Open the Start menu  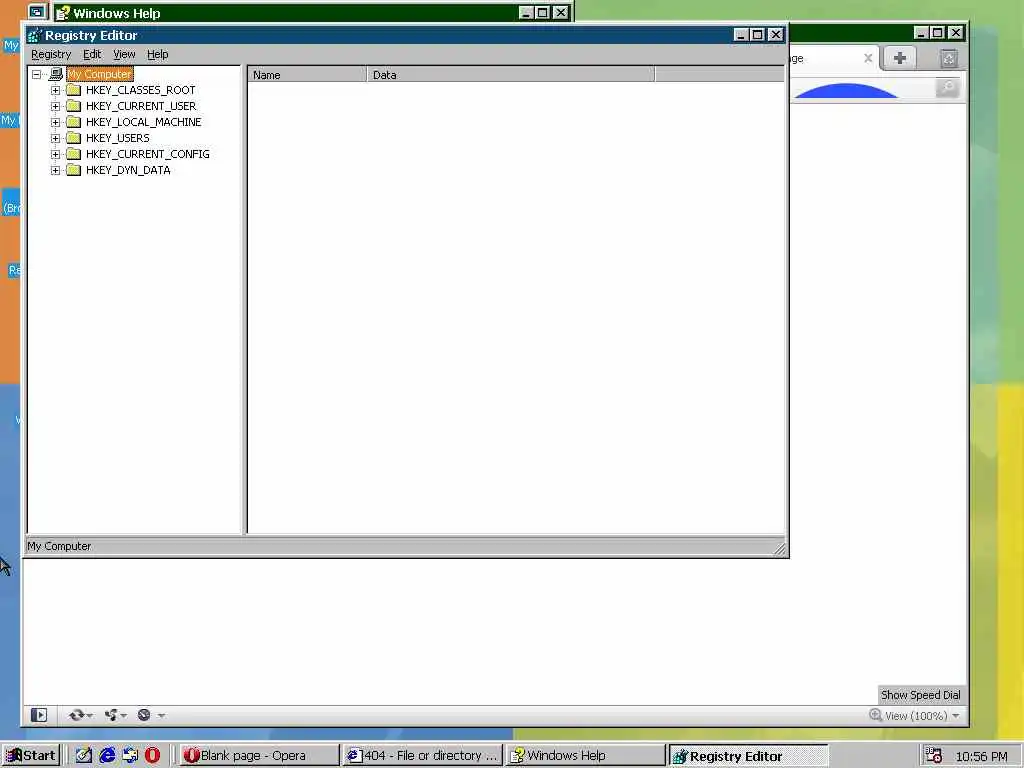coord(31,756)
